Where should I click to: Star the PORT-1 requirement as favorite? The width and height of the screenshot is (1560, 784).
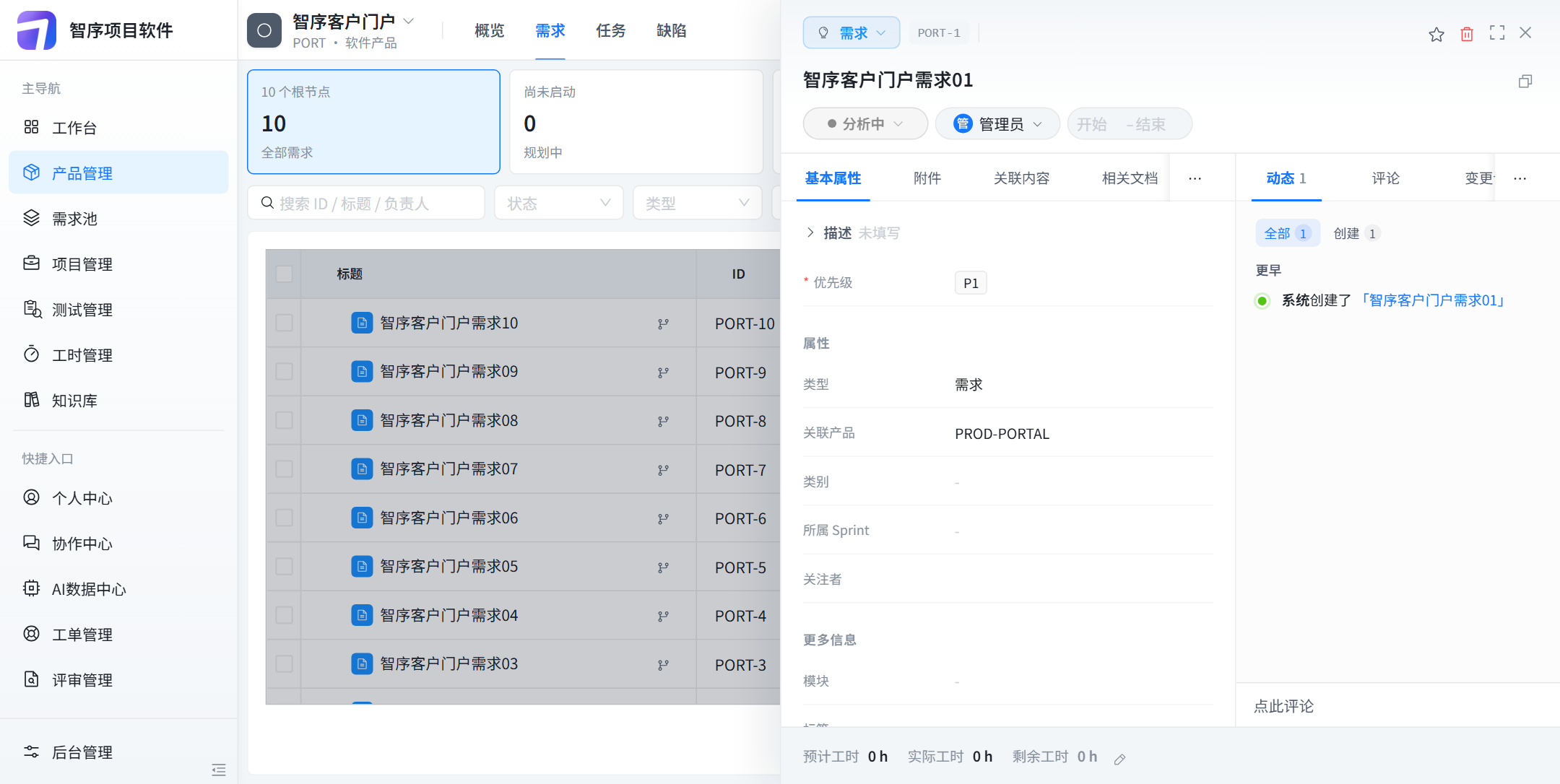(x=1436, y=34)
